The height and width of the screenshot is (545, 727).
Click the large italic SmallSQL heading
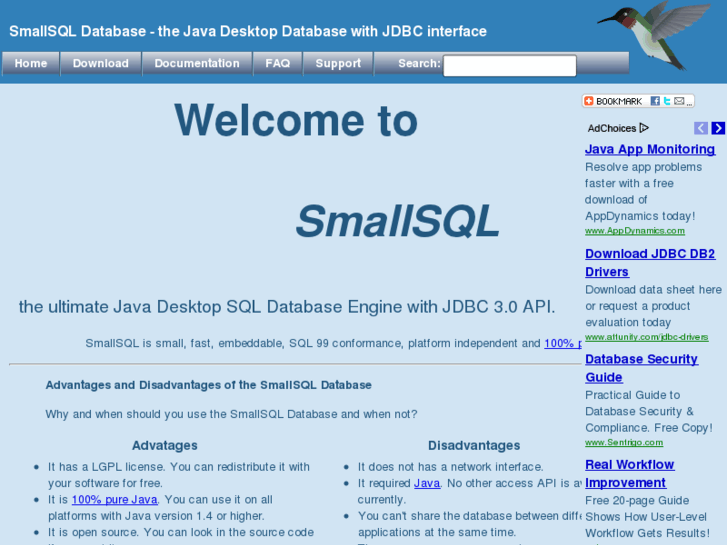397,221
